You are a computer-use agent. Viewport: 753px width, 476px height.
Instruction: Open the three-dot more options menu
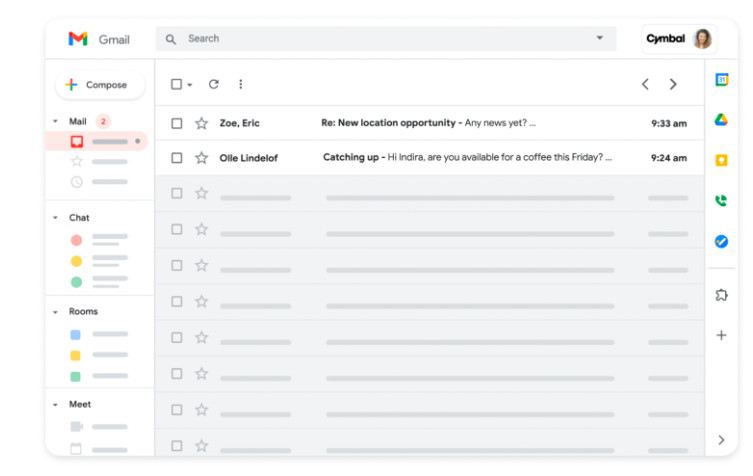[241, 85]
